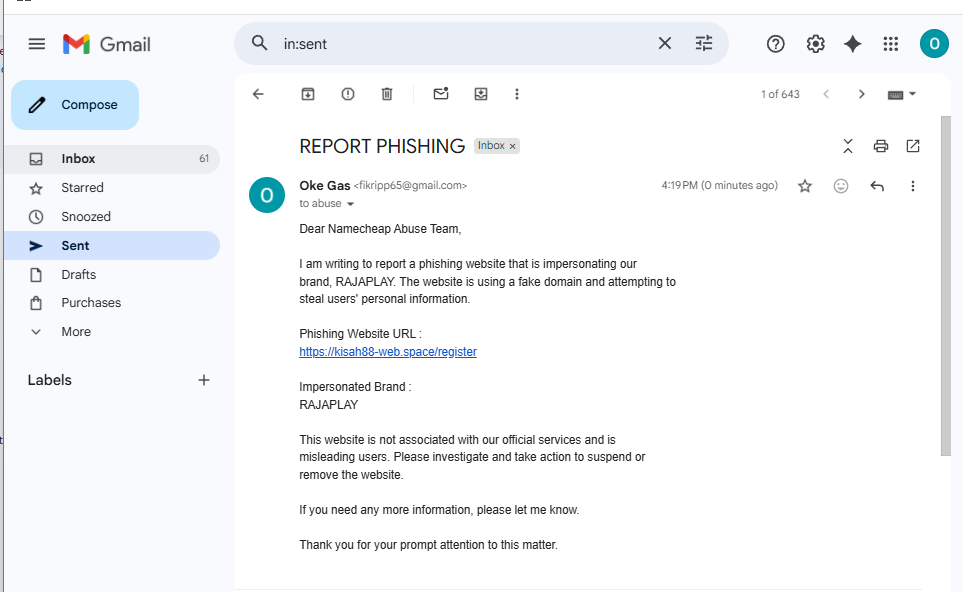Delete the email with the trash icon
Image resolution: width=963 pixels, height=592 pixels.
point(387,94)
